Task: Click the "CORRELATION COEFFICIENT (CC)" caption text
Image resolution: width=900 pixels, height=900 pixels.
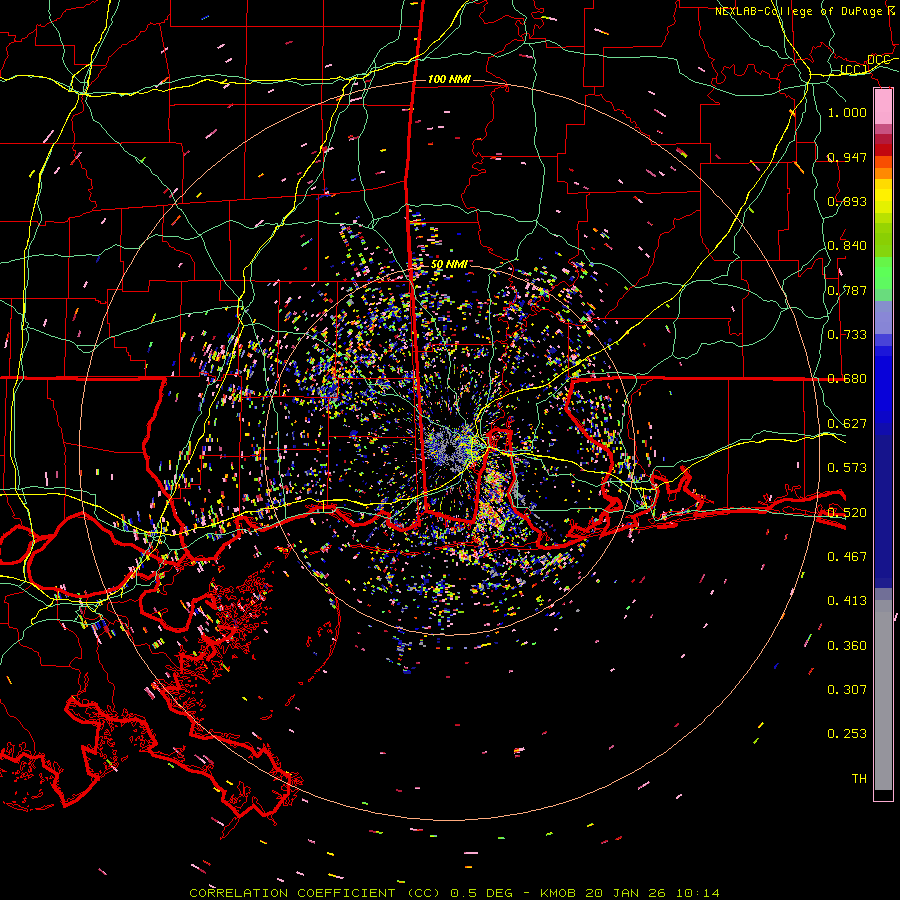Action: click(x=315, y=893)
